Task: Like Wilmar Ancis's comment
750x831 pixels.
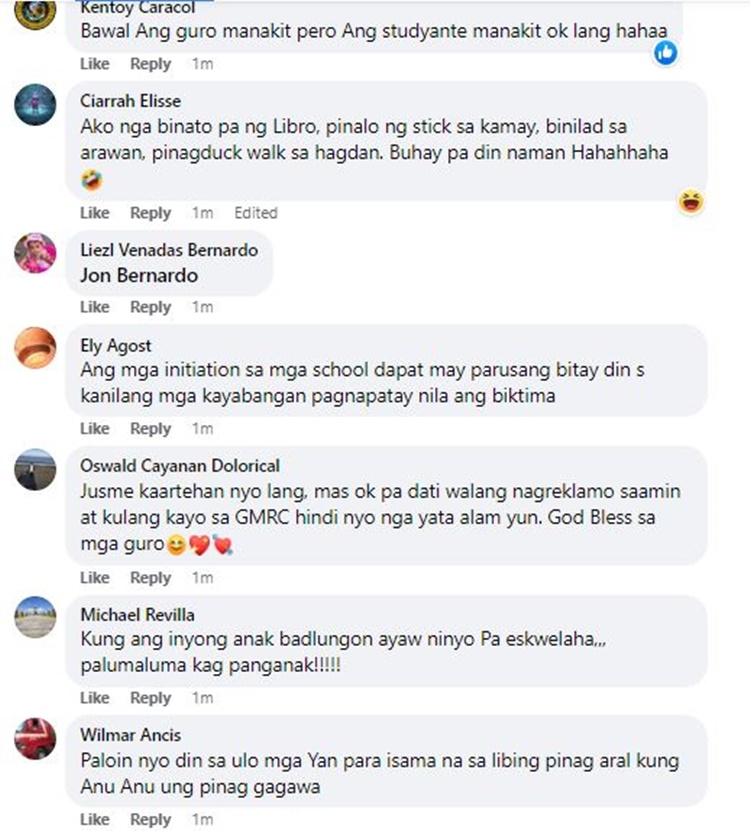Action: [x=95, y=819]
